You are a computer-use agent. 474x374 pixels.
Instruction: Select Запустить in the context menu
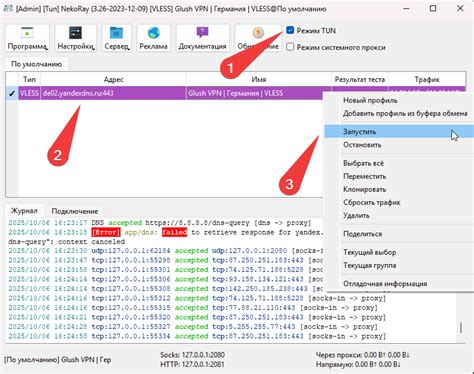(x=399, y=132)
